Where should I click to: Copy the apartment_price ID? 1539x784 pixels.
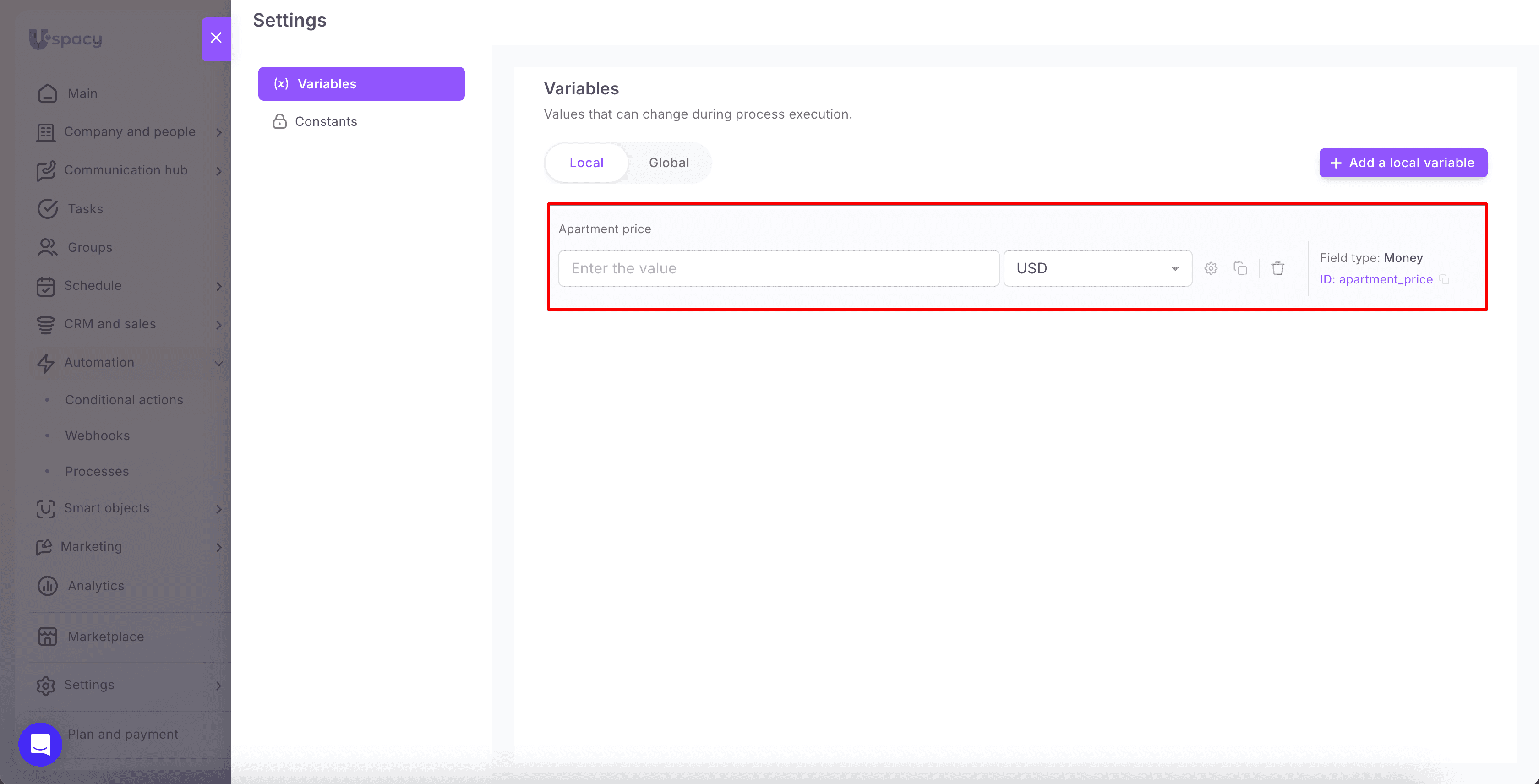pyautogui.click(x=1445, y=279)
